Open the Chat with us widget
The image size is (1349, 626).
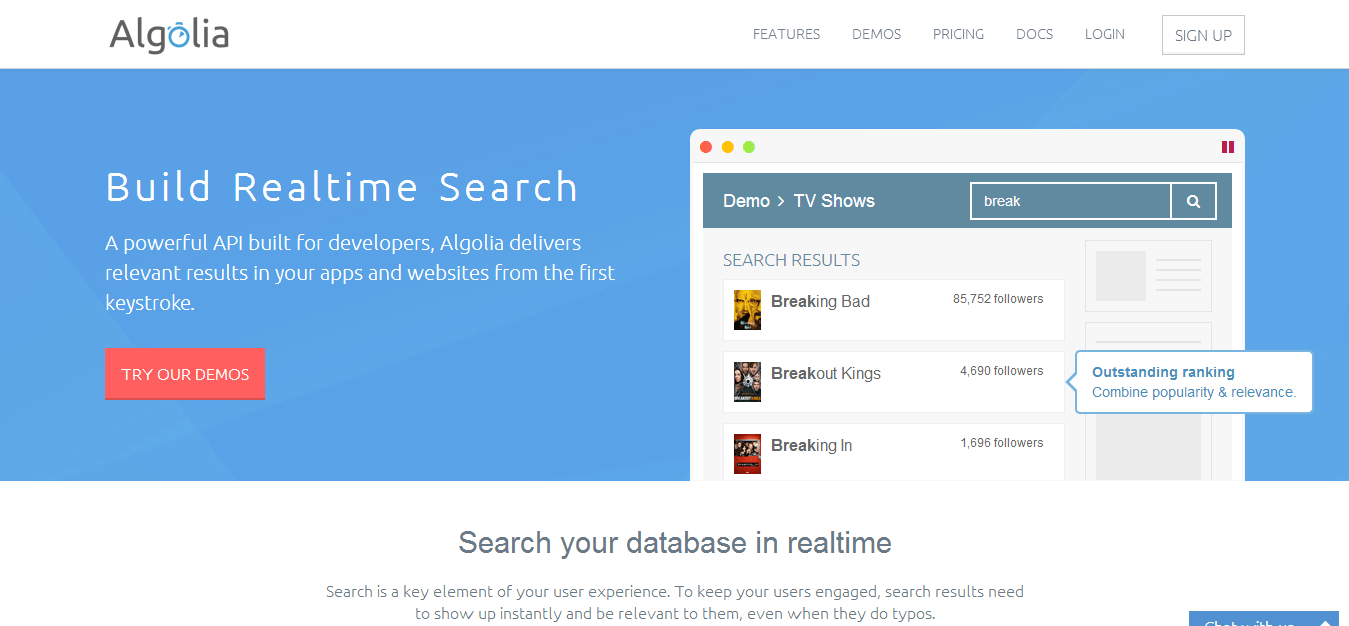pos(1264,619)
